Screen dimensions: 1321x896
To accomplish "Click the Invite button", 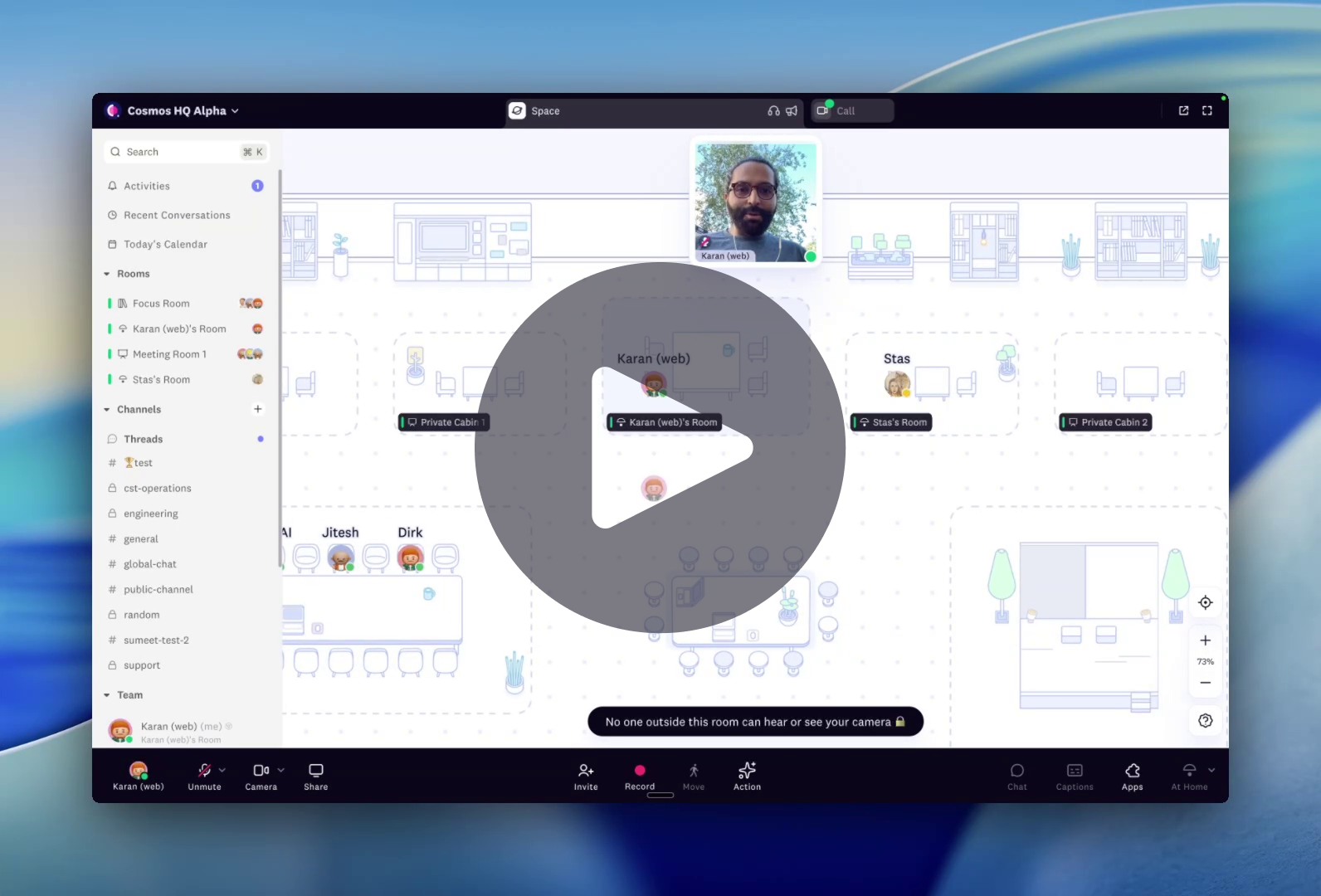I will (x=586, y=777).
